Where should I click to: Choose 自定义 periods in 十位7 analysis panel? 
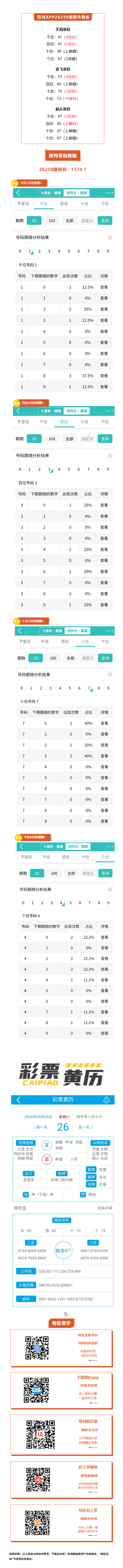[x=88, y=658]
